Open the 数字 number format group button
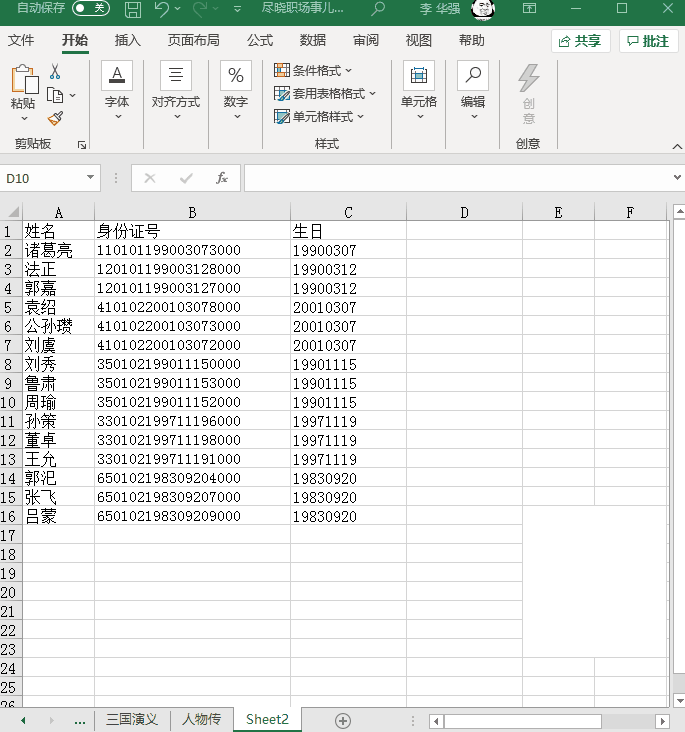 236,91
